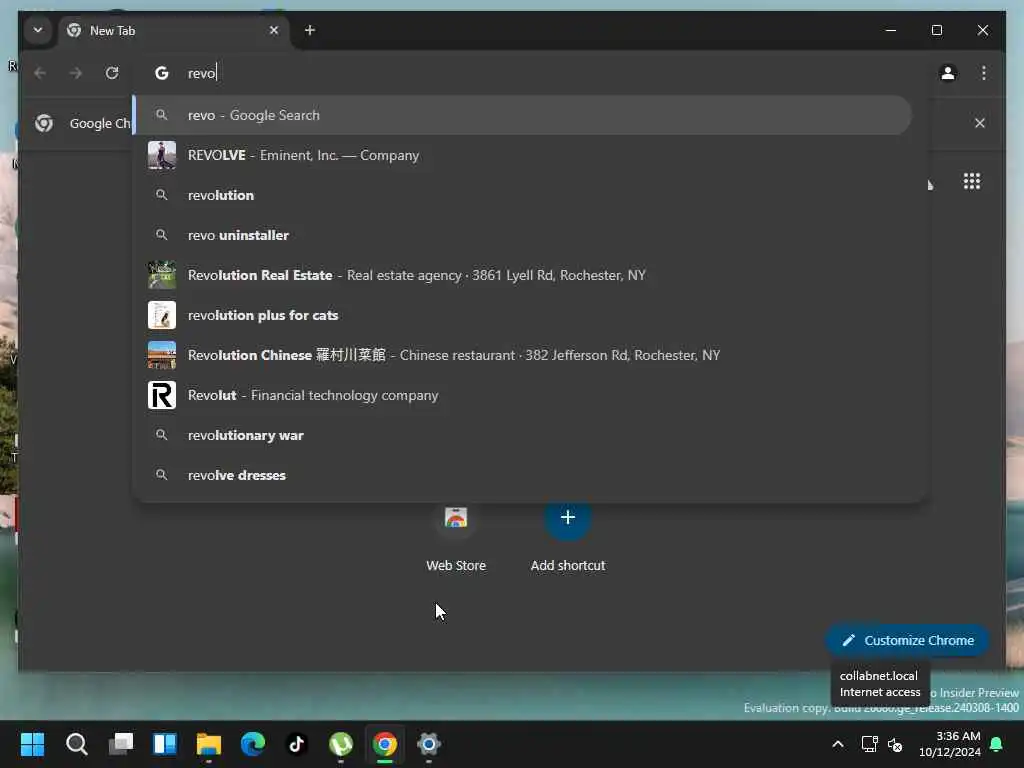This screenshot has height=768, width=1024.
Task: Open the Chrome three-dot menu
Action: click(984, 73)
